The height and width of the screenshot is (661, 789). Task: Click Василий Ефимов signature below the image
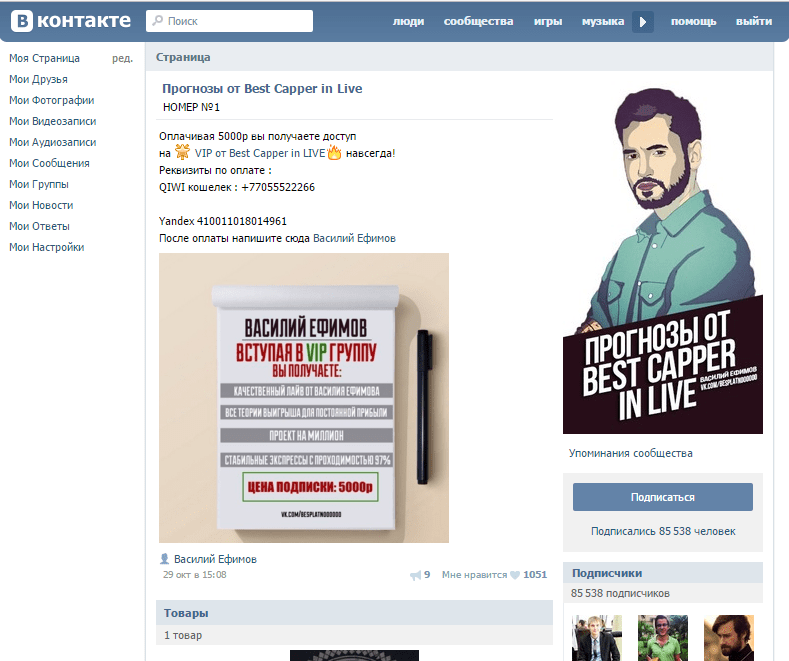pos(215,559)
